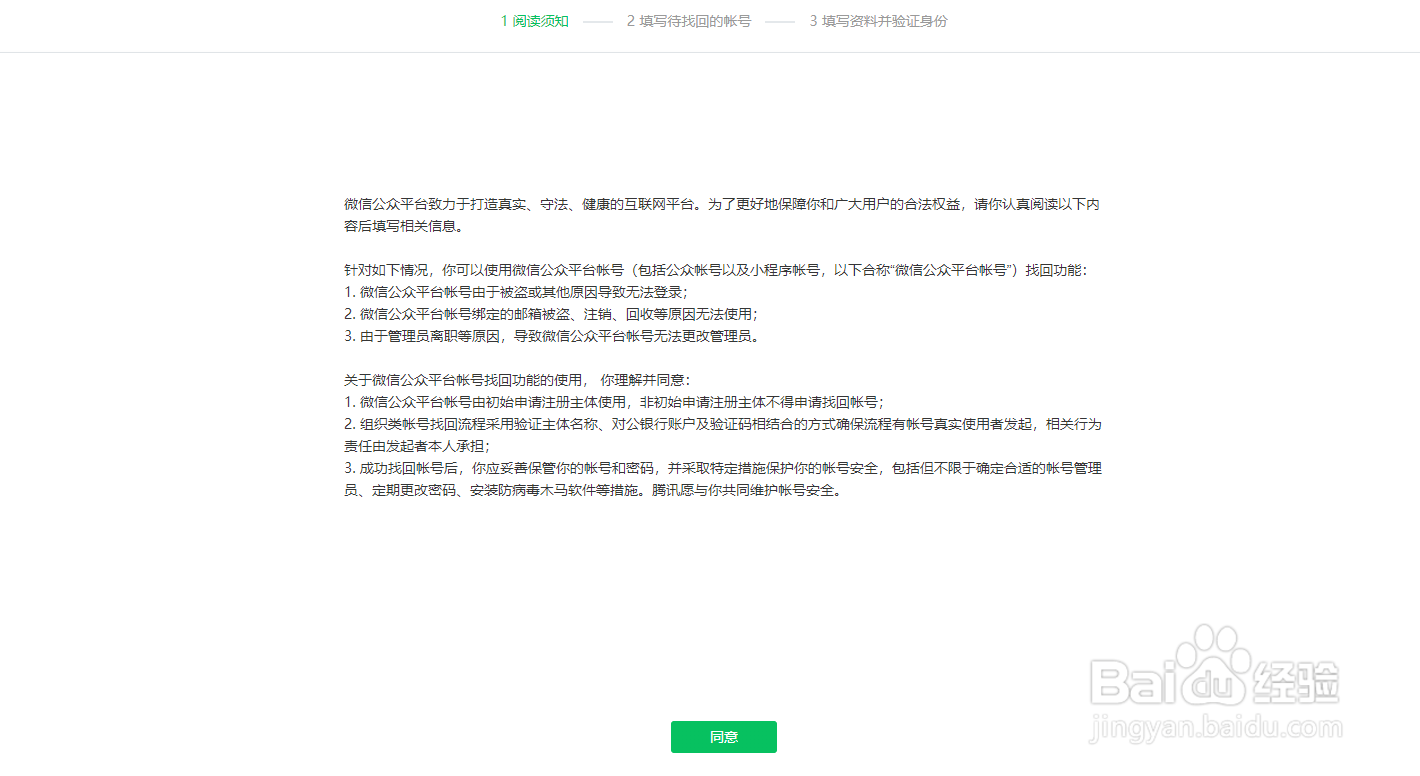Click item 1. 微信公众平台帐号由初始申请注册主体使用
Viewport: 1420px width, 776px height.
(614, 402)
